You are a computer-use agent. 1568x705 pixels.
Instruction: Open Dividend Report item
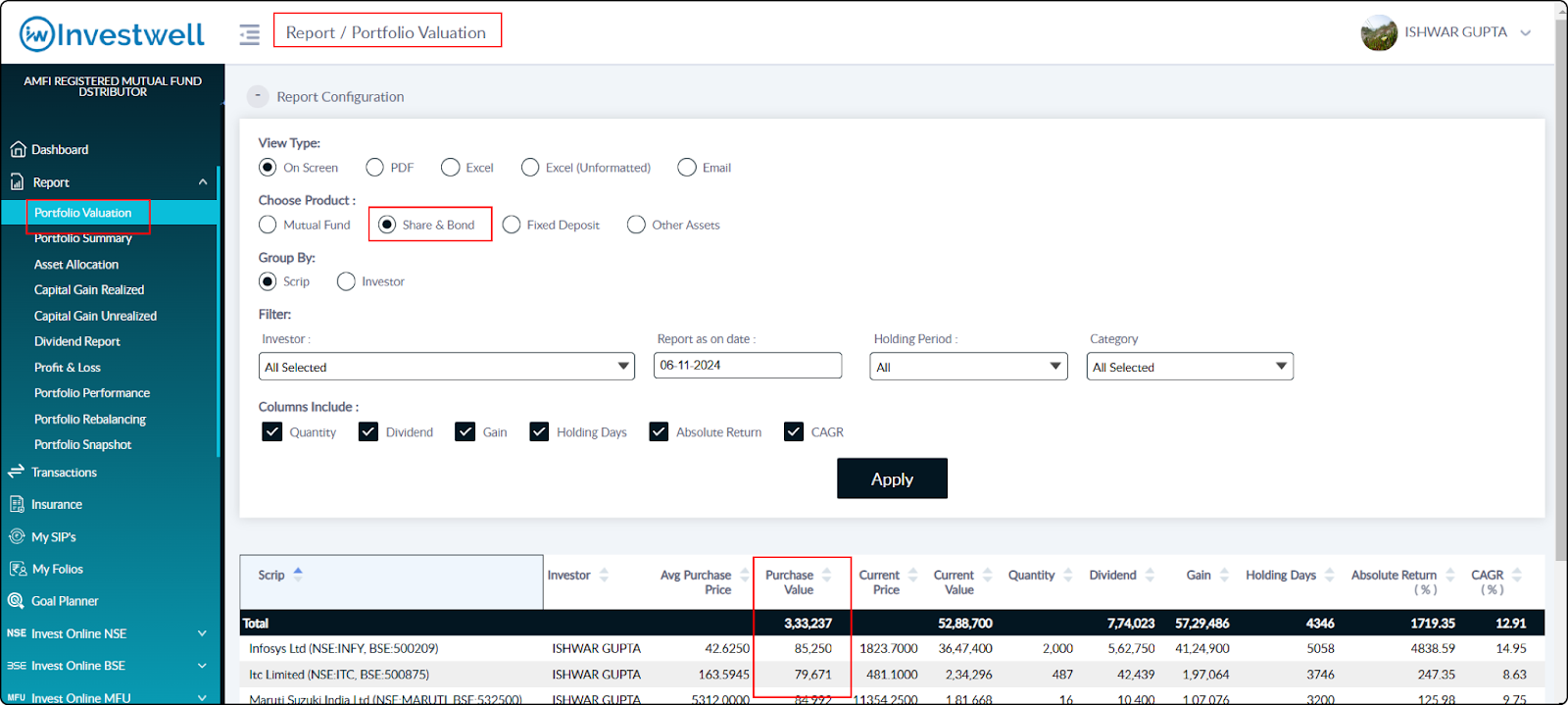77,341
